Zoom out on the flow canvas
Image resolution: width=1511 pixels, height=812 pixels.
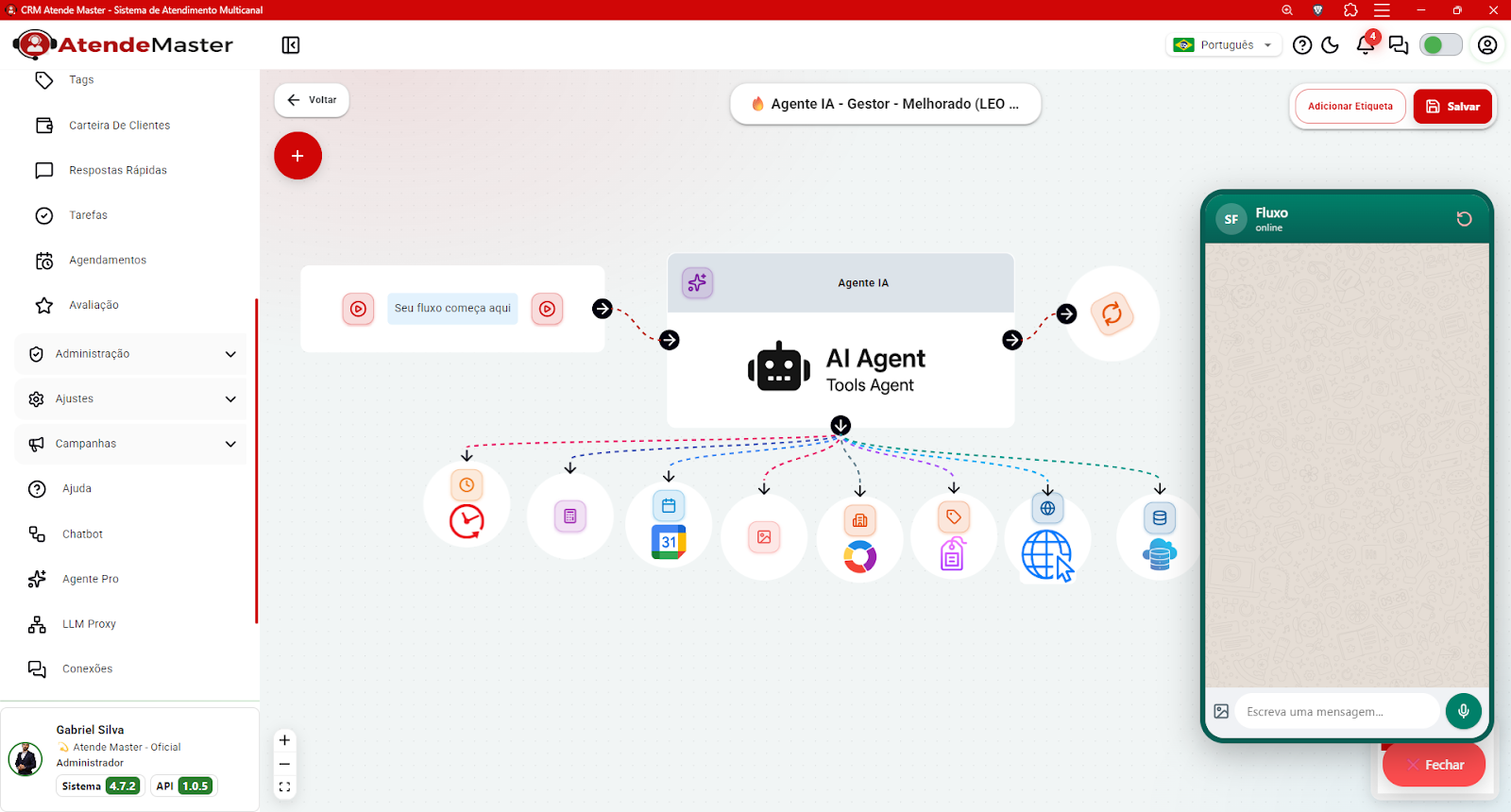284,764
